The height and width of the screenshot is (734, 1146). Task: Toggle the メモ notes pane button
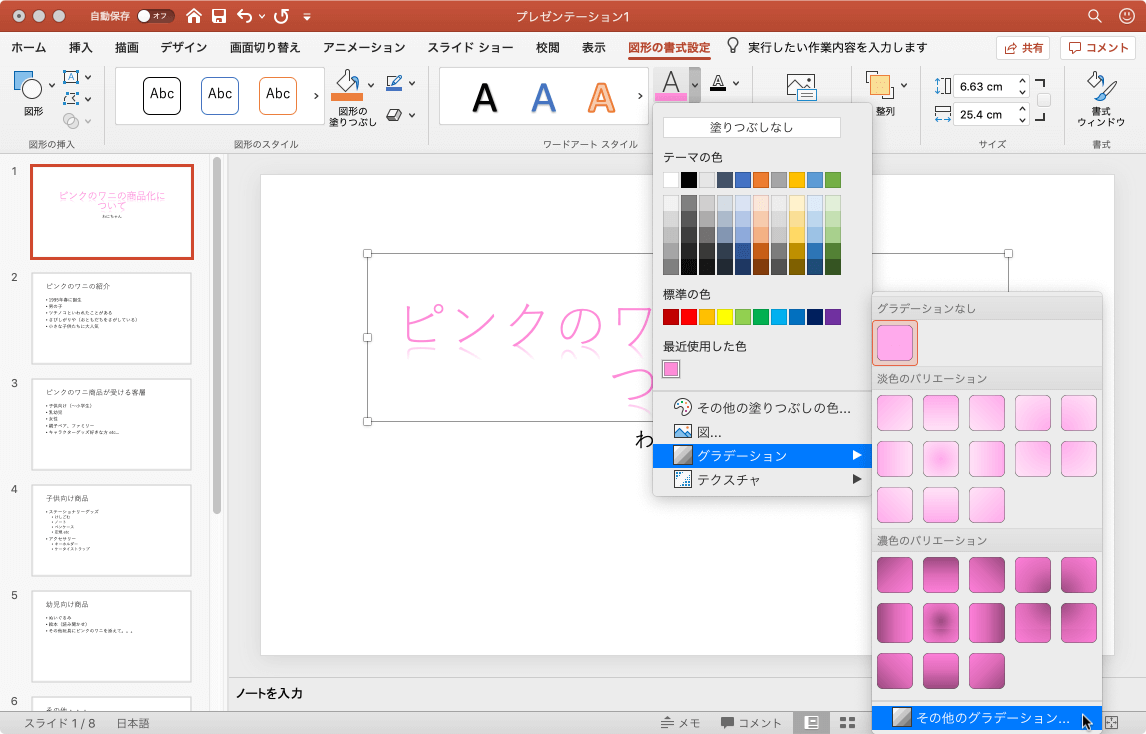coord(681,723)
